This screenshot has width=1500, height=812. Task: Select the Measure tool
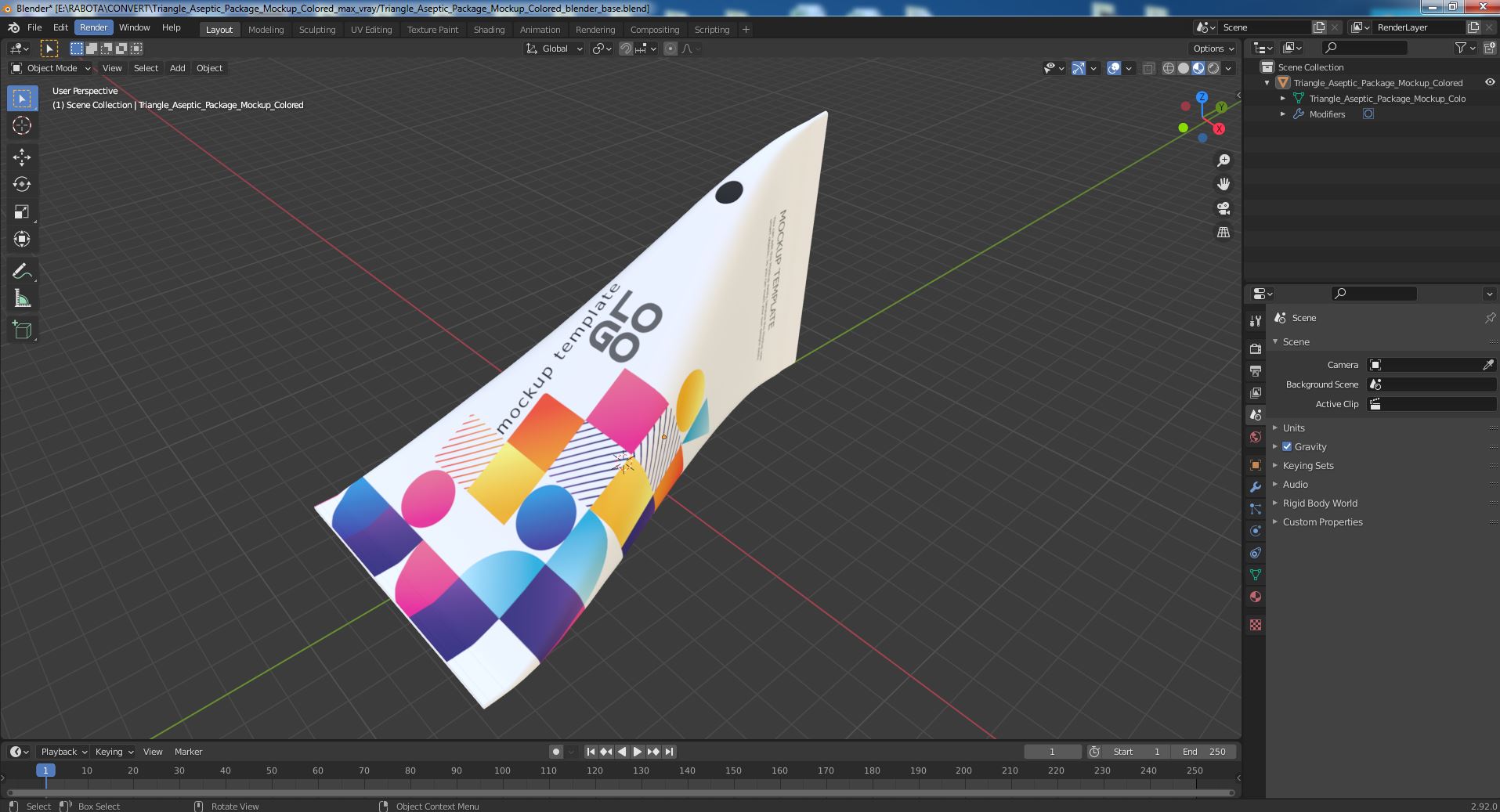22,299
